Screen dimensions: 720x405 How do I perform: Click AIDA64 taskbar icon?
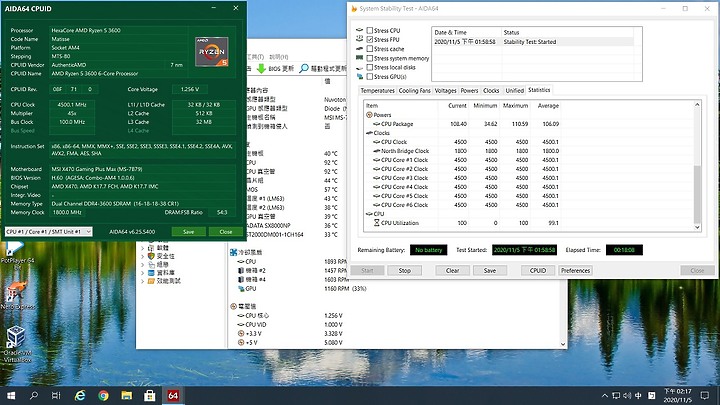coord(173,395)
